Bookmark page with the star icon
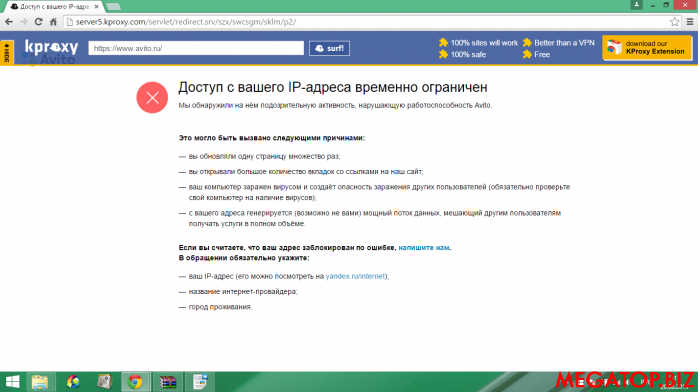700x392 pixels. point(675,22)
